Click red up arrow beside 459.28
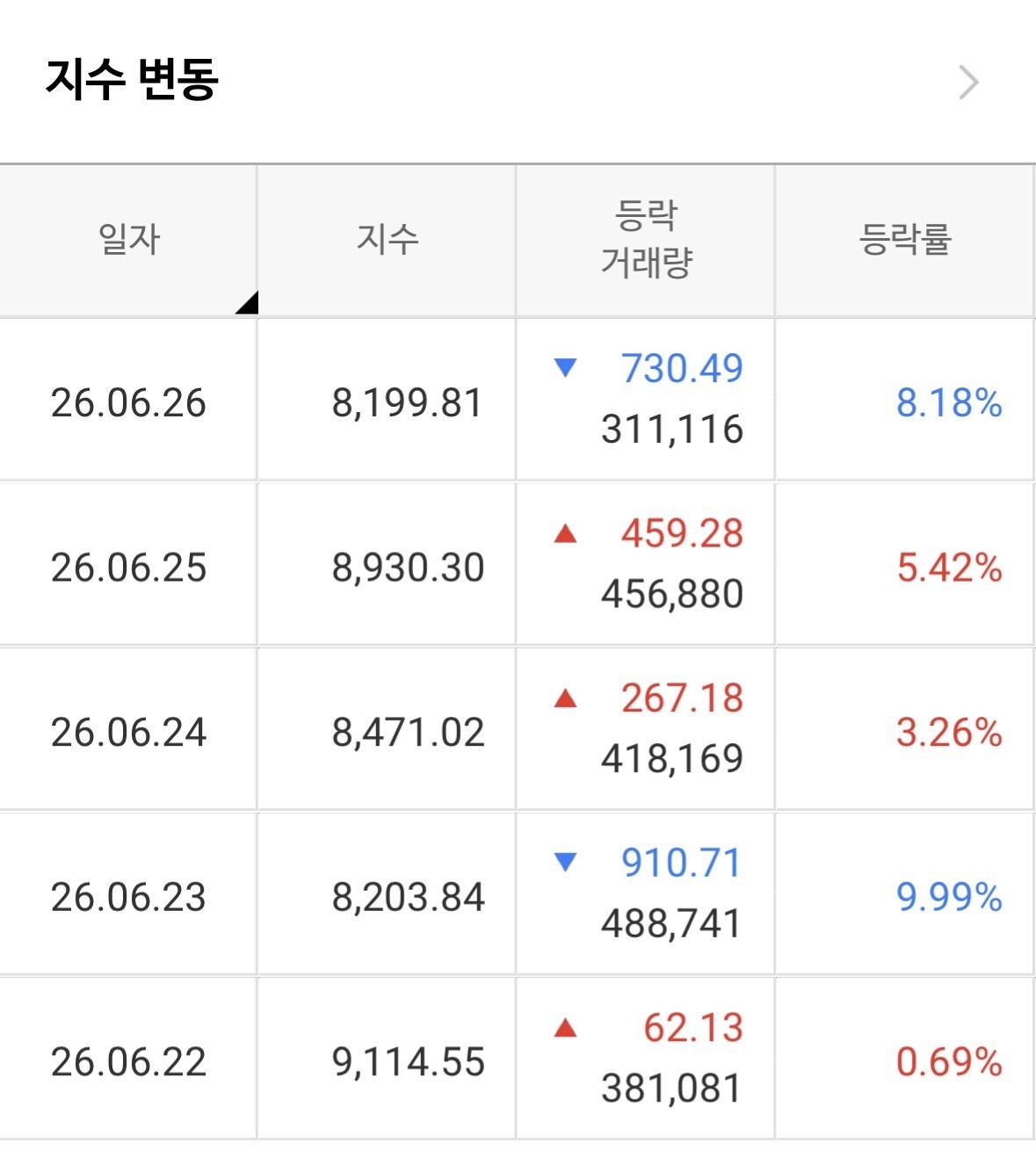Image resolution: width=1036 pixels, height=1171 pixels. [566, 532]
